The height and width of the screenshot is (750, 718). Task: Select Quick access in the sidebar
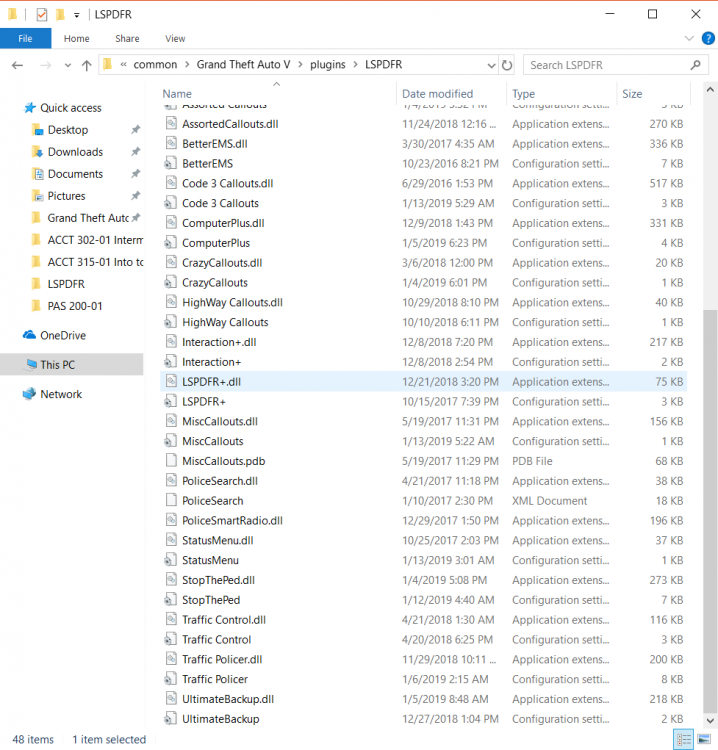click(71, 108)
